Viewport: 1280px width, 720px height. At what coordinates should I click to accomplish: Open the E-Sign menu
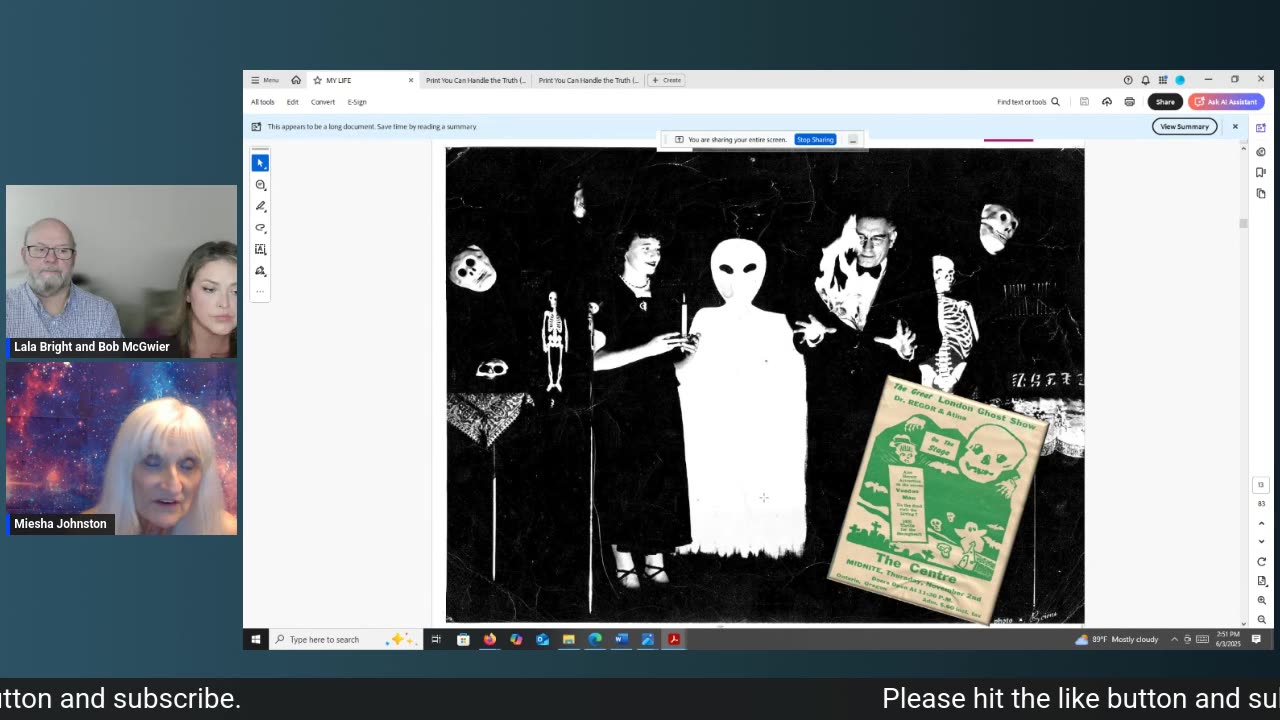[357, 102]
